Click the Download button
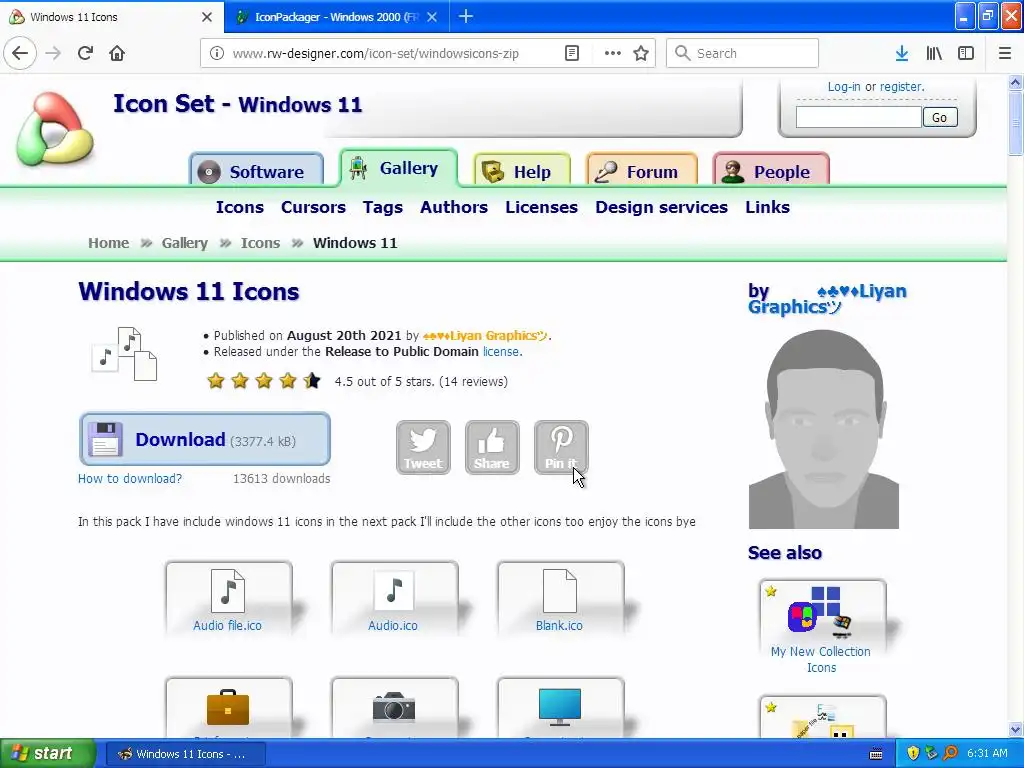The width and height of the screenshot is (1024, 768). [x=204, y=439]
